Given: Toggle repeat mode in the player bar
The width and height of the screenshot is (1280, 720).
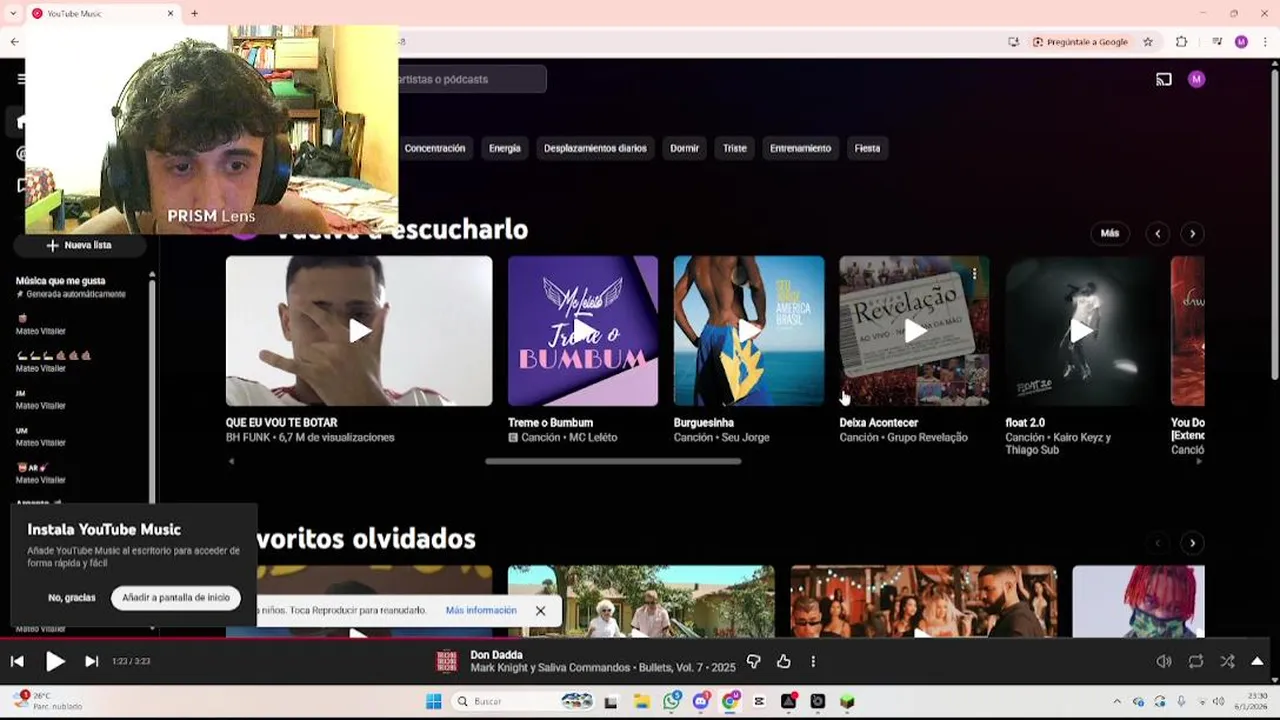Looking at the screenshot, I should coord(1196,661).
